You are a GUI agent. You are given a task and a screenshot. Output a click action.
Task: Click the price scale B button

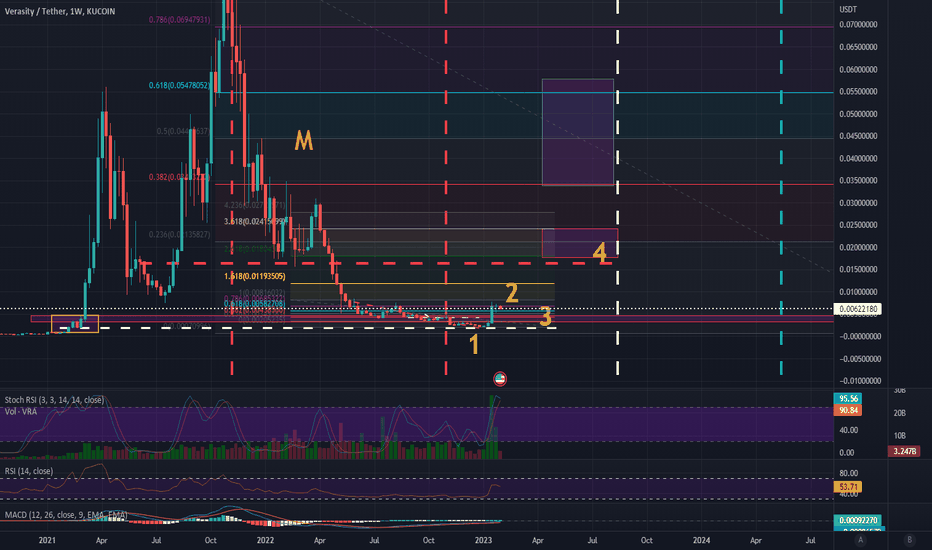[909, 540]
